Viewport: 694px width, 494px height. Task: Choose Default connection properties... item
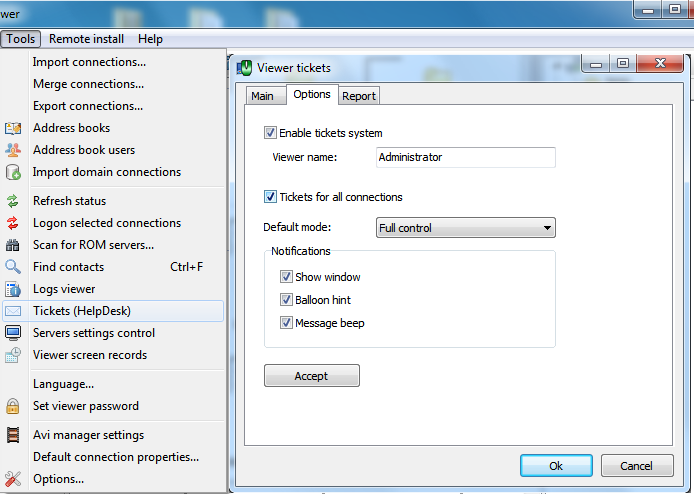pos(113,457)
